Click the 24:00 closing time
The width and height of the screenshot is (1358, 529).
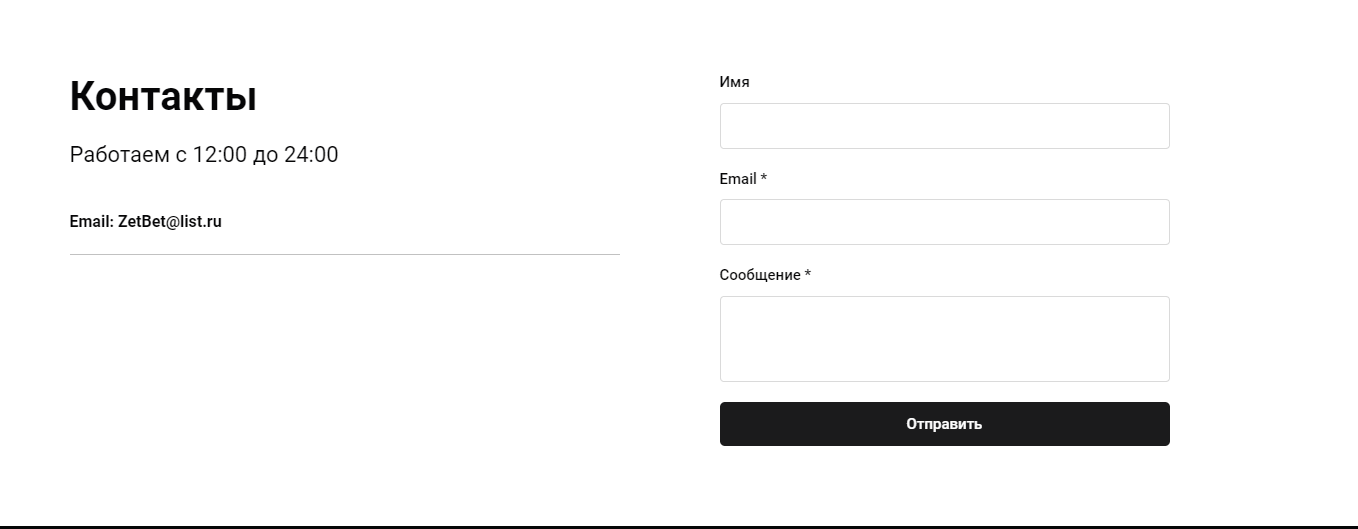(311, 155)
